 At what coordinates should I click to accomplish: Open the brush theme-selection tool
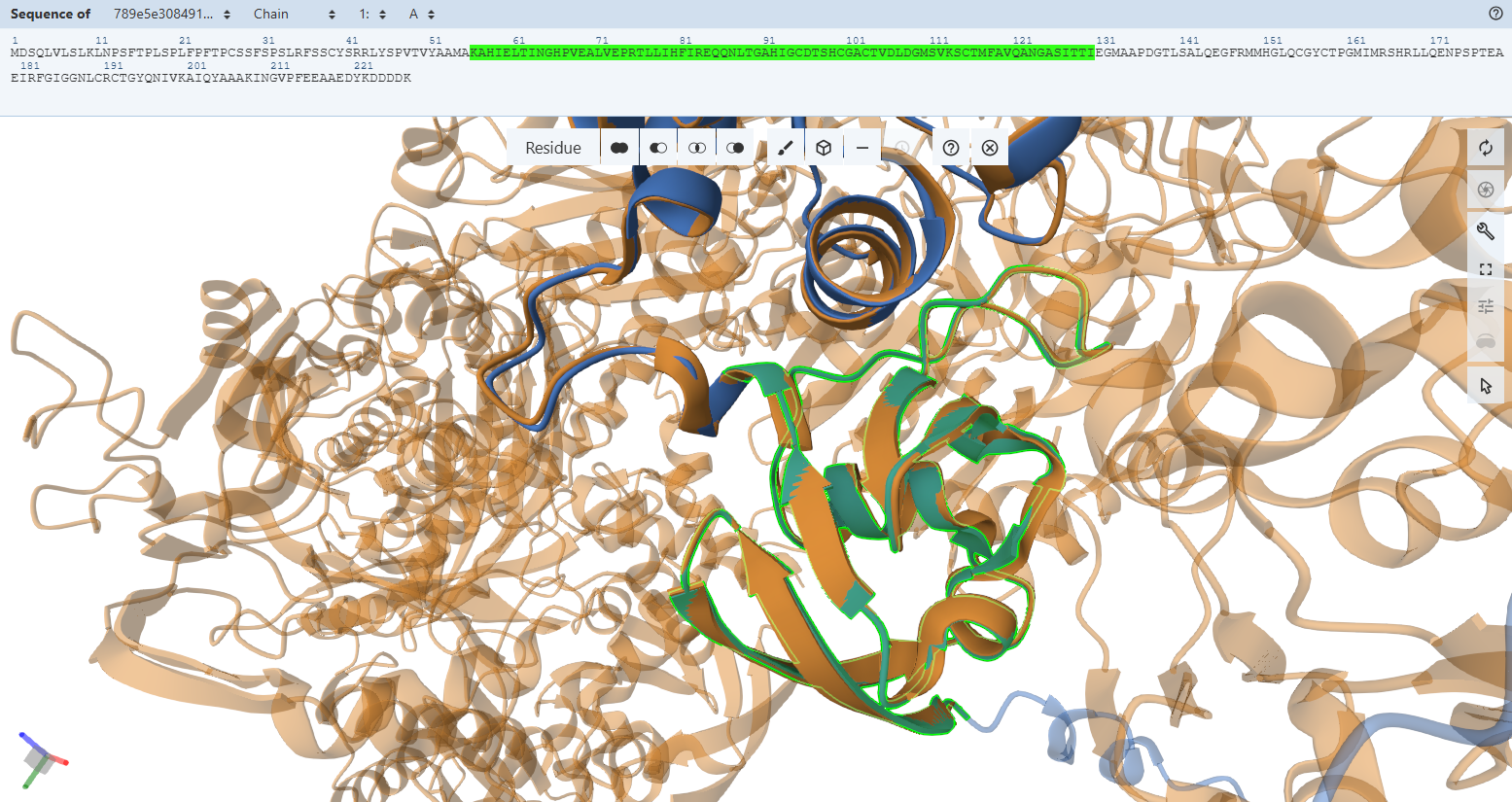tap(787, 148)
